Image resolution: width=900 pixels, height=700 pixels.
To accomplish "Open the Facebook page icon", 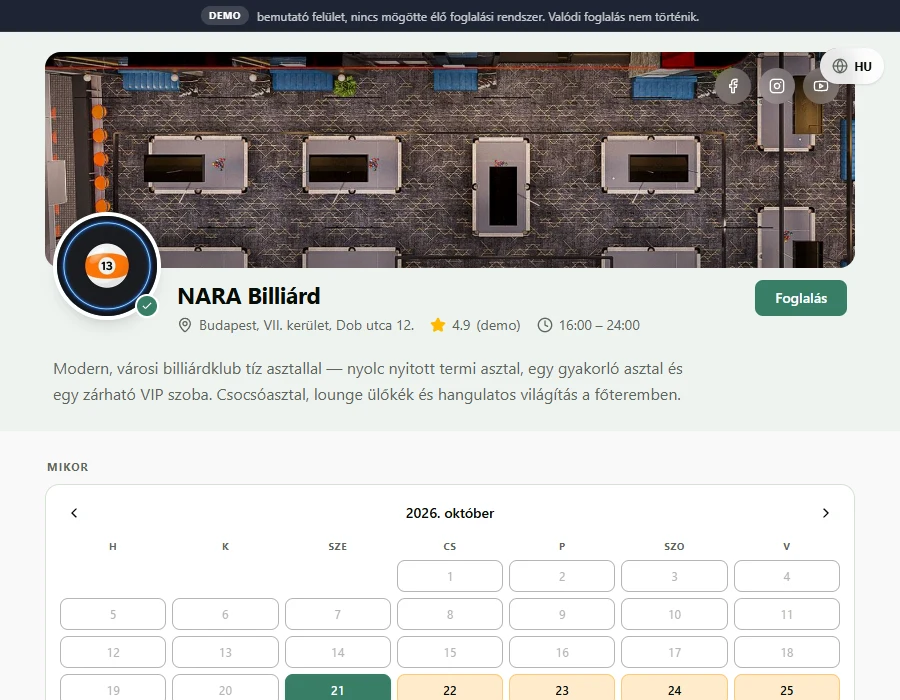I will (x=733, y=86).
